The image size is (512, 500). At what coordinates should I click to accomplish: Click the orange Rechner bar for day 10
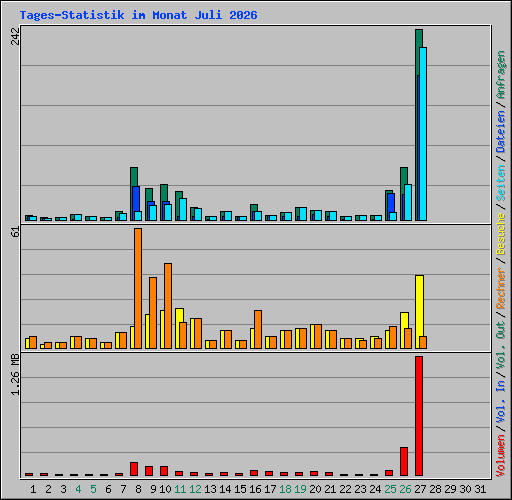(168, 306)
